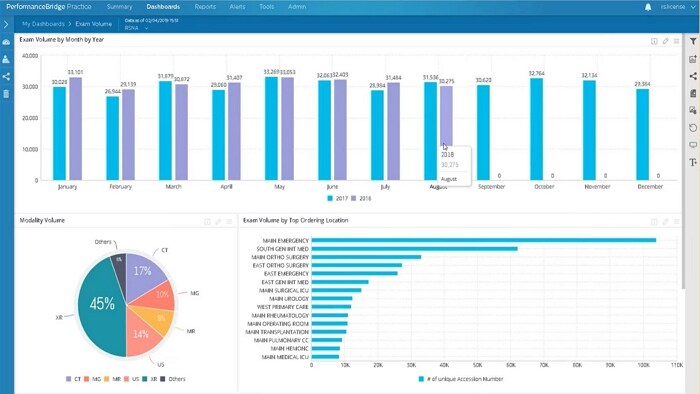Click the 17% CT pie slice
This screenshot has width=700, height=394.
pyautogui.click(x=143, y=271)
